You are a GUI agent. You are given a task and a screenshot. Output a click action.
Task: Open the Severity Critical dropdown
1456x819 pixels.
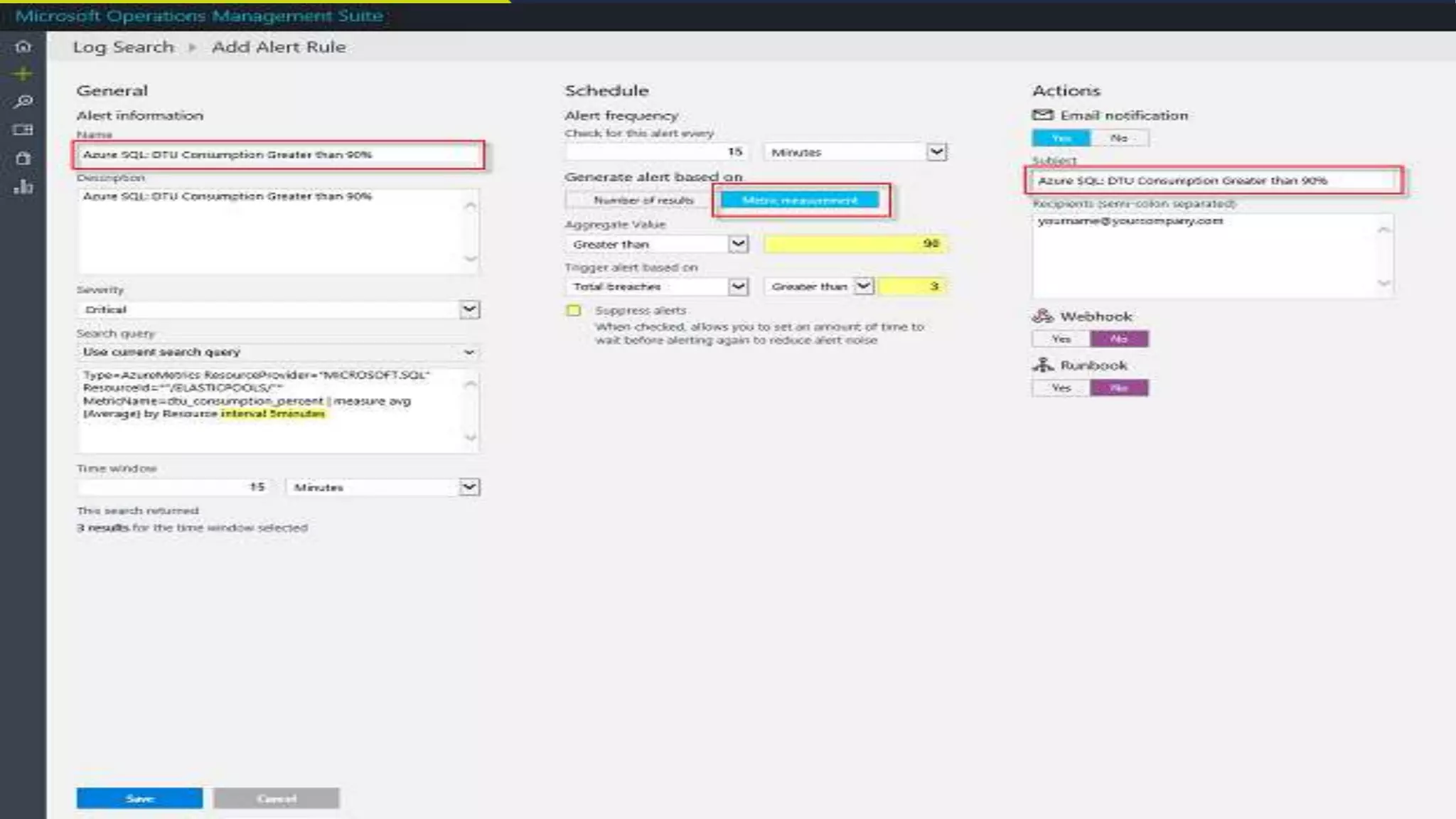coord(278,309)
